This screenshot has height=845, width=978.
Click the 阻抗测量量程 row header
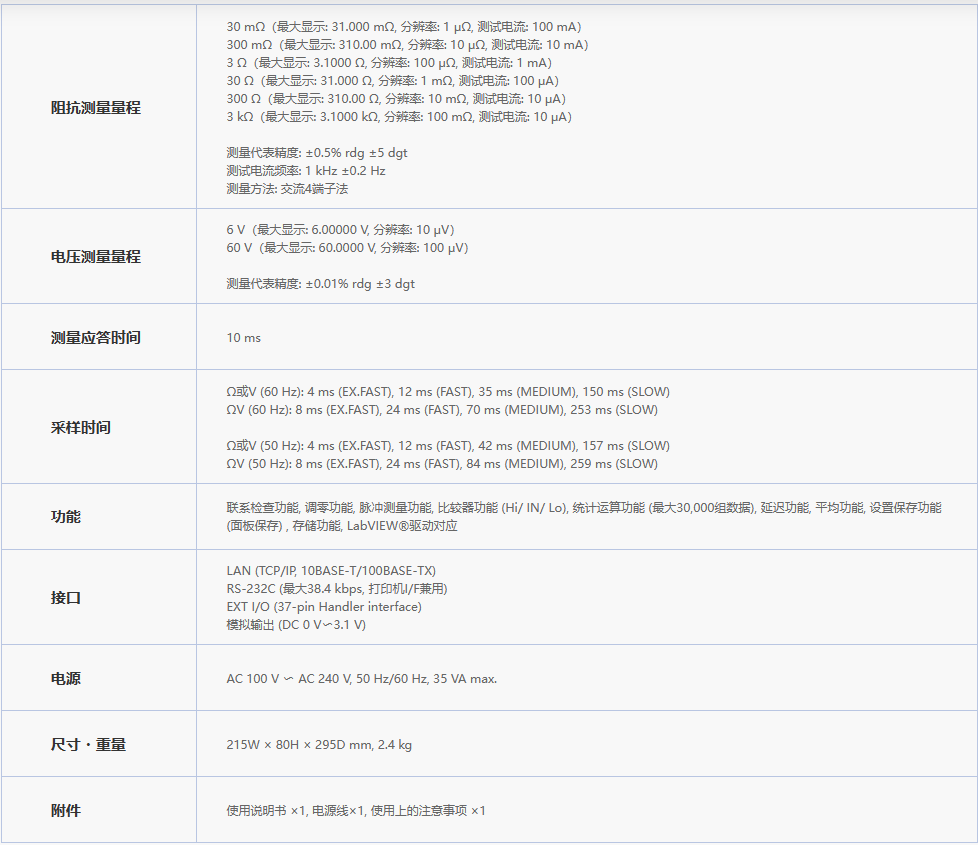[96, 108]
